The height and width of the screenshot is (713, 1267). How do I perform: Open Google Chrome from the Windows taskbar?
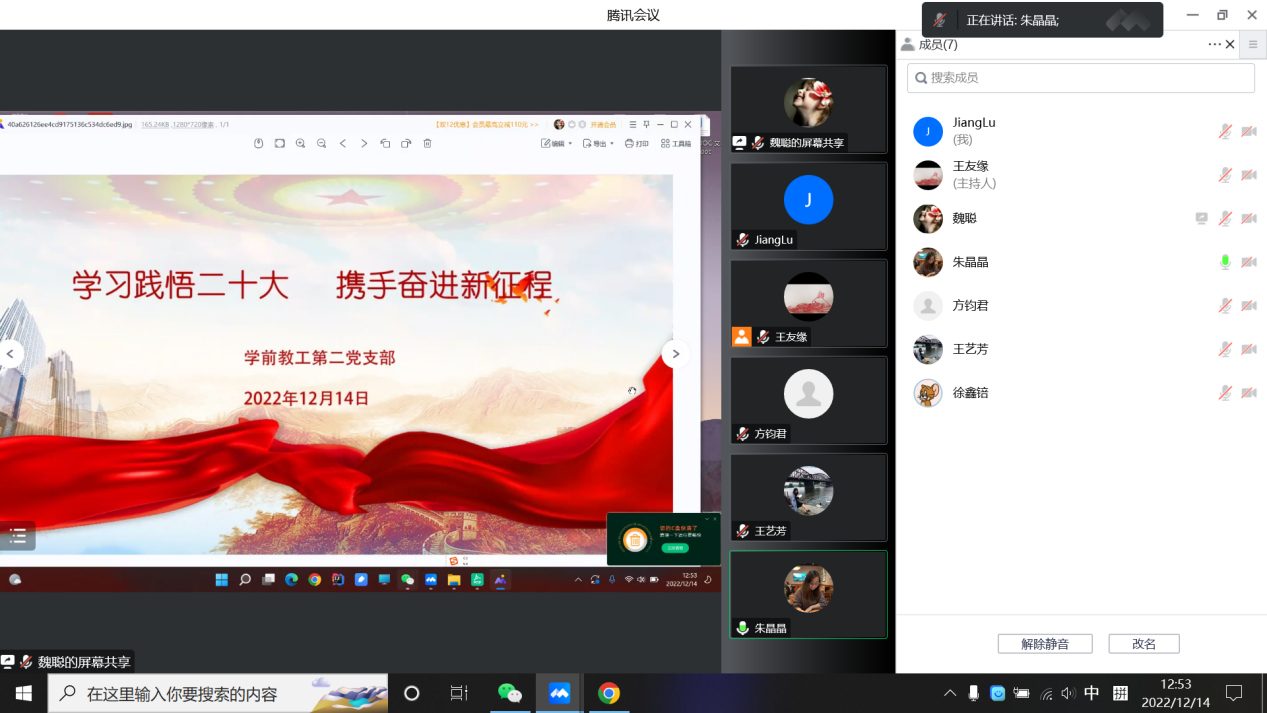[x=609, y=693]
